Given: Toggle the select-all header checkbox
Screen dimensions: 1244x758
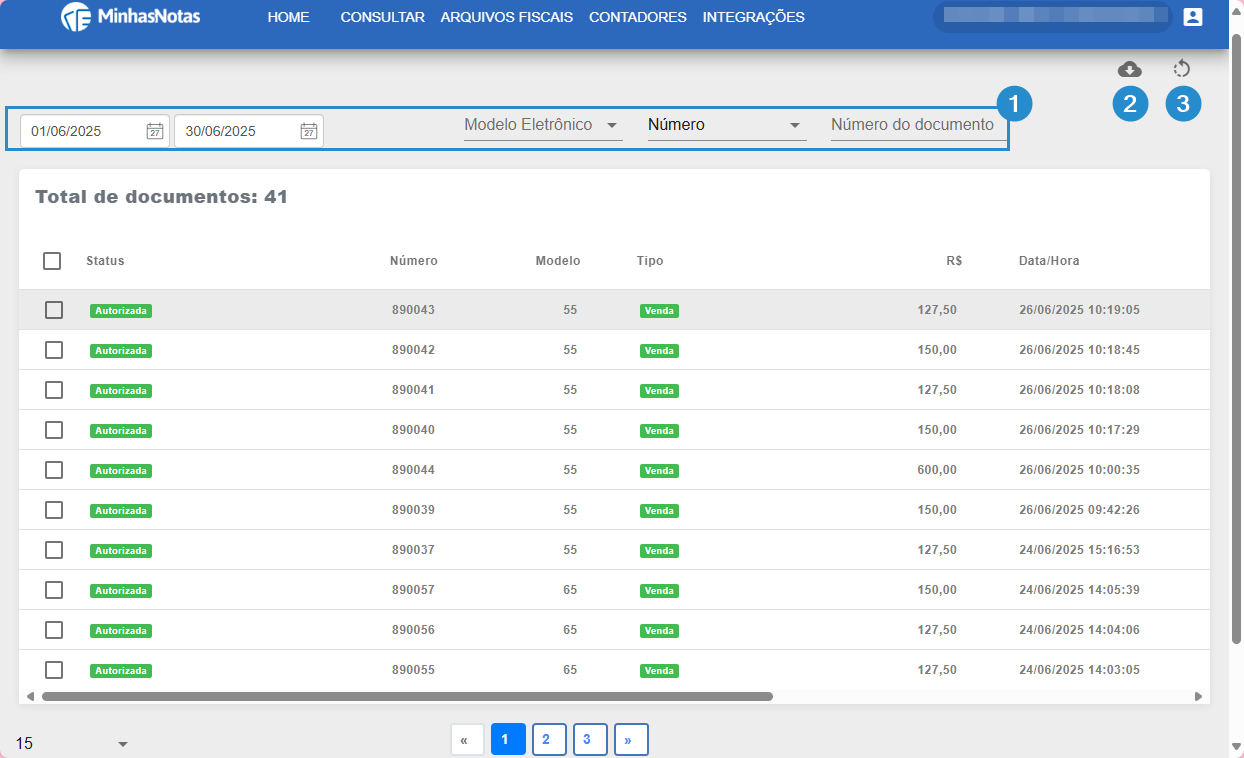Looking at the screenshot, I should click(52, 261).
